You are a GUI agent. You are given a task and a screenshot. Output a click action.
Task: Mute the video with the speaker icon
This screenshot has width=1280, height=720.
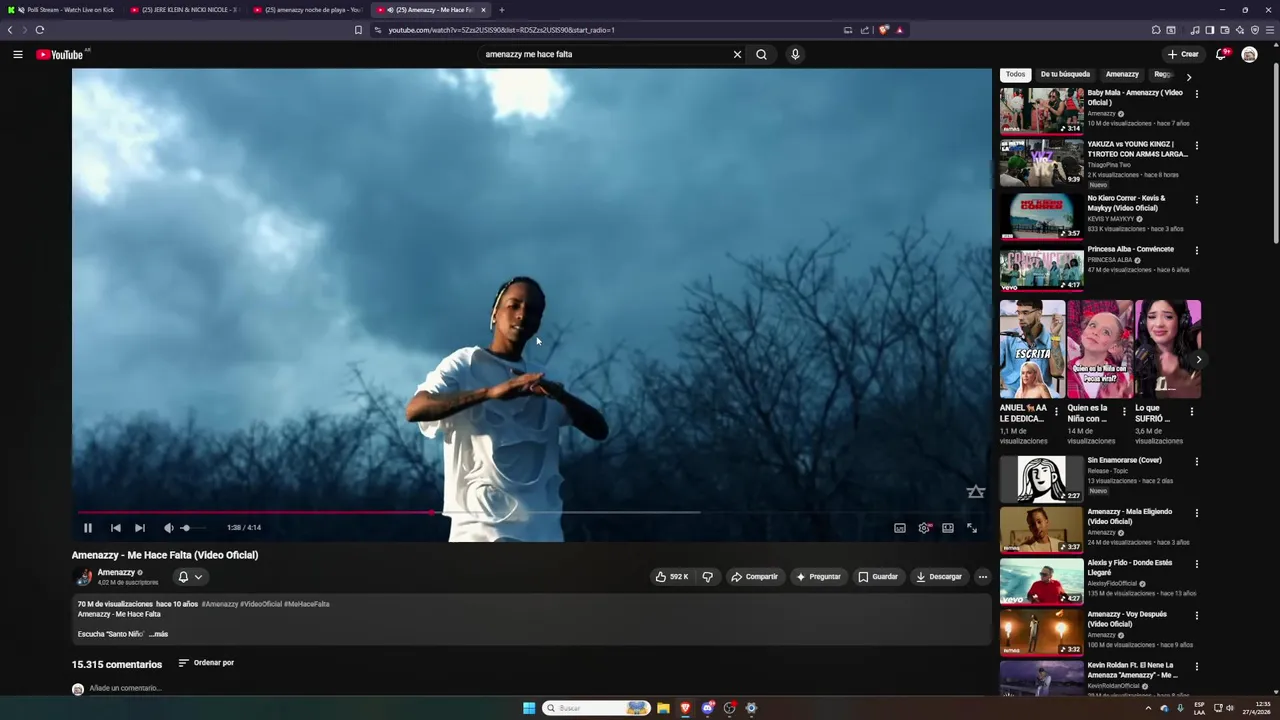pyautogui.click(x=168, y=528)
